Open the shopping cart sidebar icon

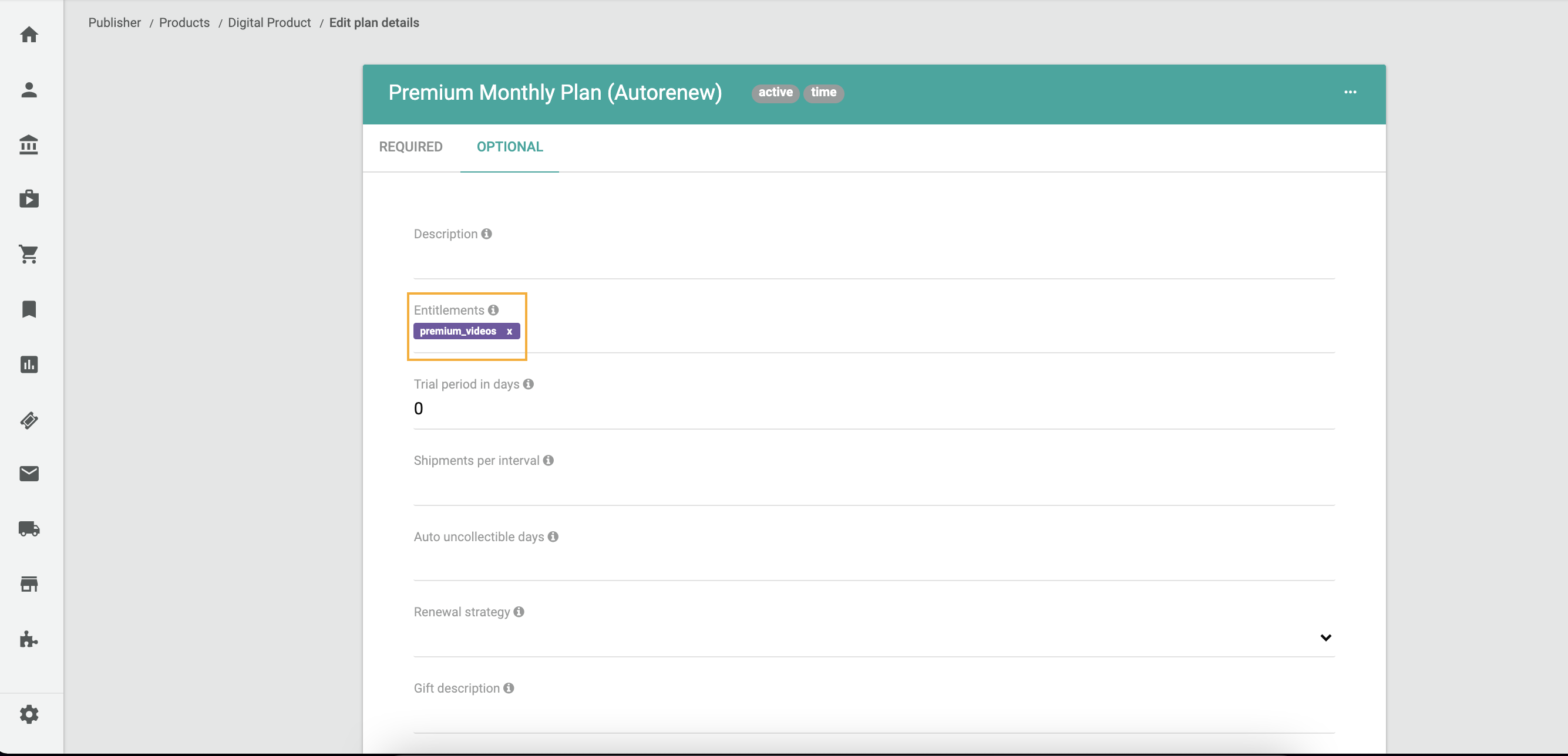click(29, 254)
